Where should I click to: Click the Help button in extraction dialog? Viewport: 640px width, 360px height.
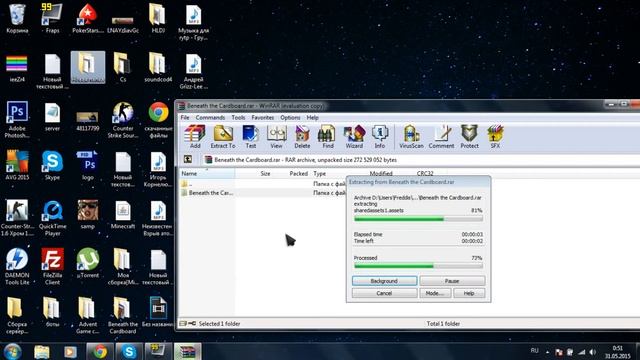point(469,293)
